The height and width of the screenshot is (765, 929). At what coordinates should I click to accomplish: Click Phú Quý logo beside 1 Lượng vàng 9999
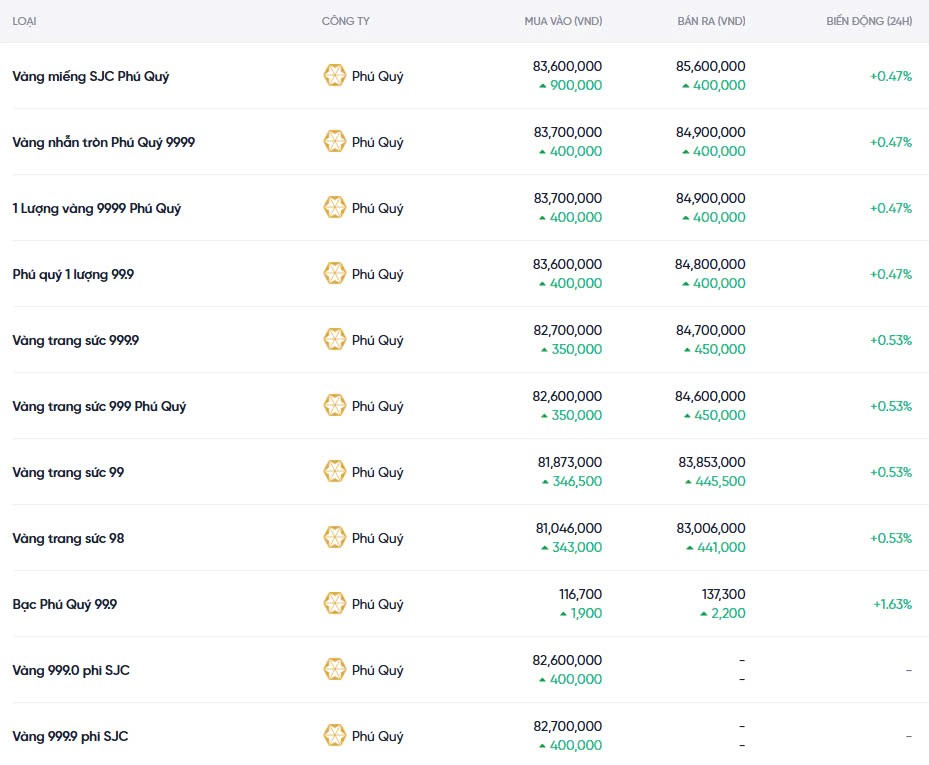pyautogui.click(x=335, y=208)
